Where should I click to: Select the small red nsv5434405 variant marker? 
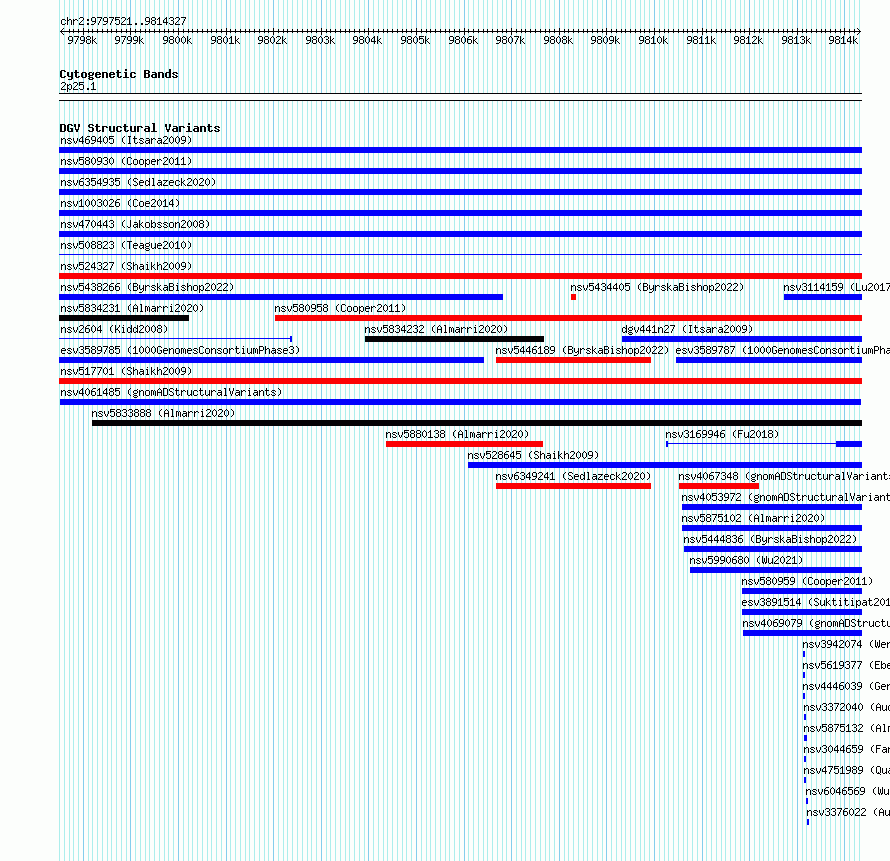point(573,297)
